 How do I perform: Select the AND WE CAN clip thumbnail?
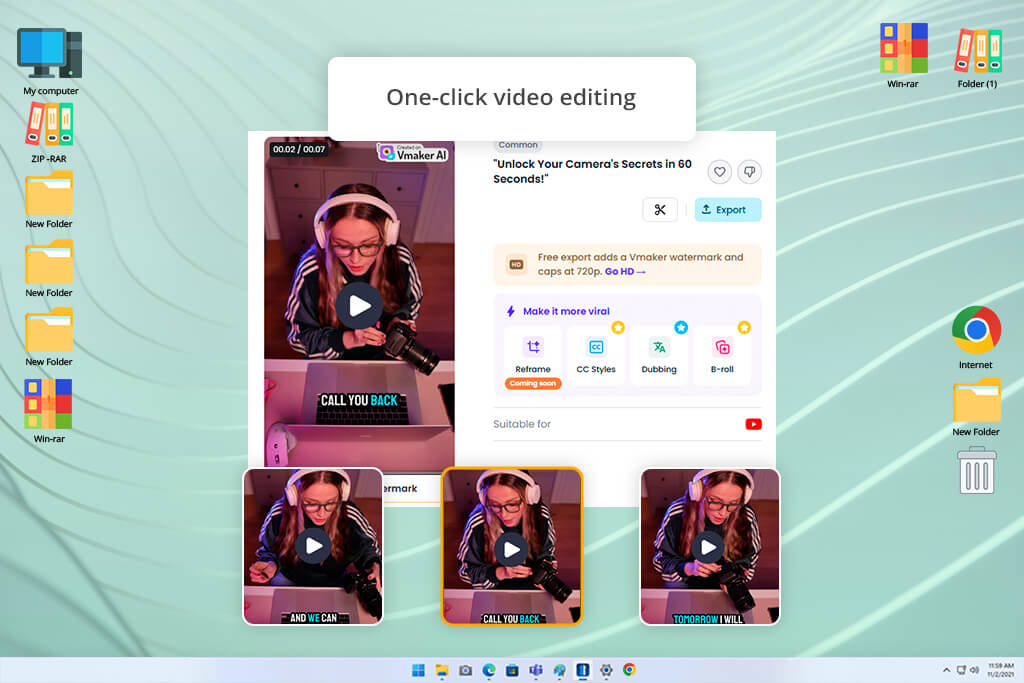click(x=313, y=547)
